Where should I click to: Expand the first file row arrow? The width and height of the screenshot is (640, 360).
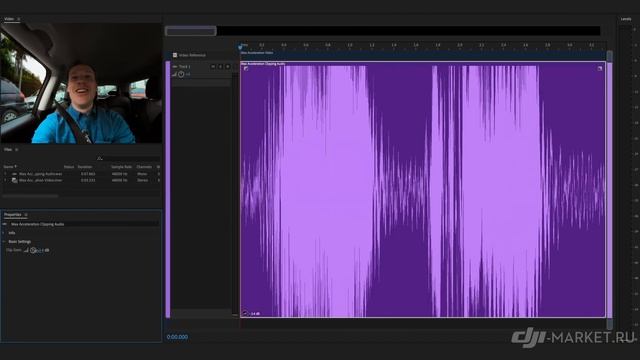click(x=5, y=174)
